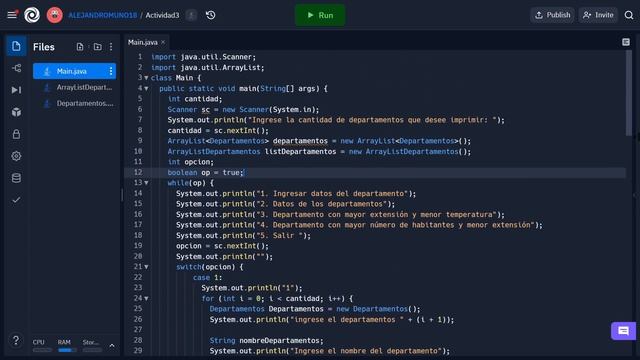Click on "boolean op = true;" line
Screen dimensions: 640x360
[206, 172]
